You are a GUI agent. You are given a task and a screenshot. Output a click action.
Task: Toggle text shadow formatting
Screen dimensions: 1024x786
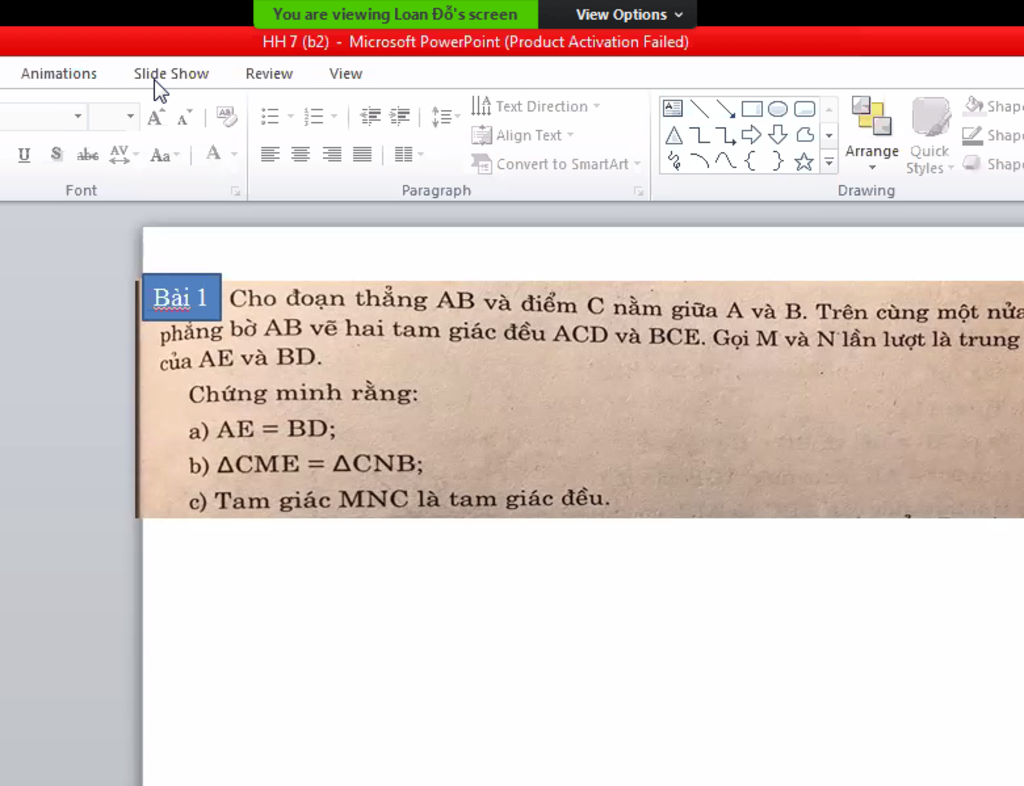[x=56, y=155]
